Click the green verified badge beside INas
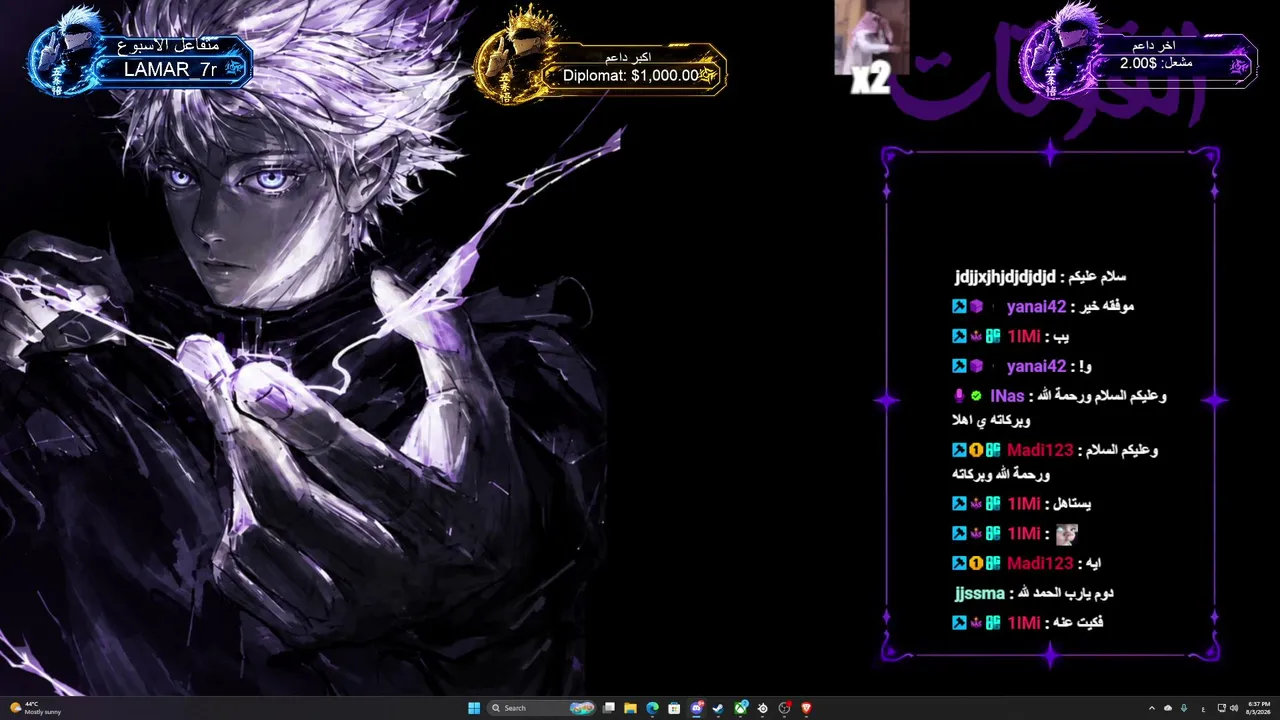The height and width of the screenshot is (720, 1280). pos(976,396)
